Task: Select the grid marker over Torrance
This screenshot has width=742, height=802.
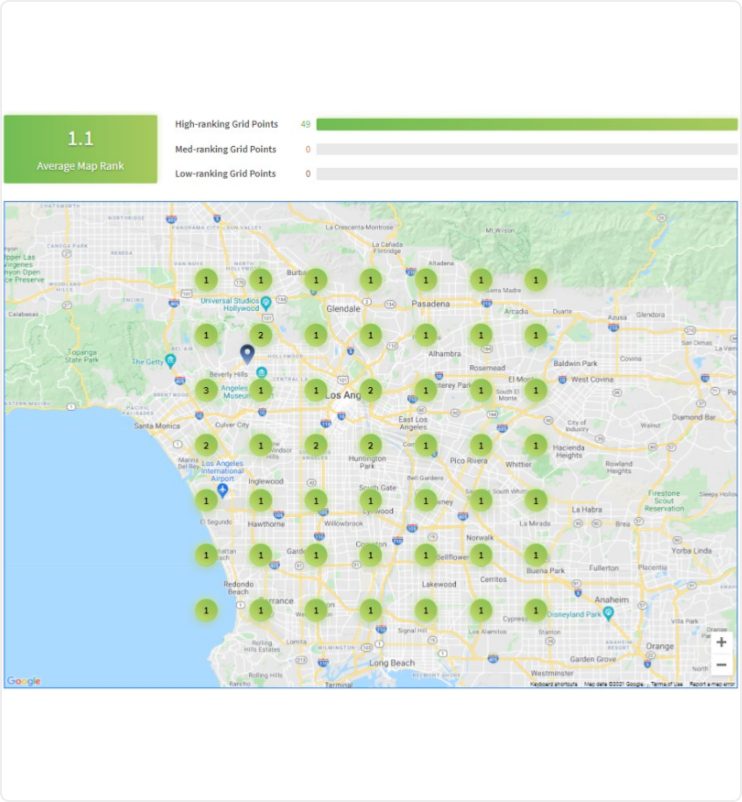Action: (261, 610)
